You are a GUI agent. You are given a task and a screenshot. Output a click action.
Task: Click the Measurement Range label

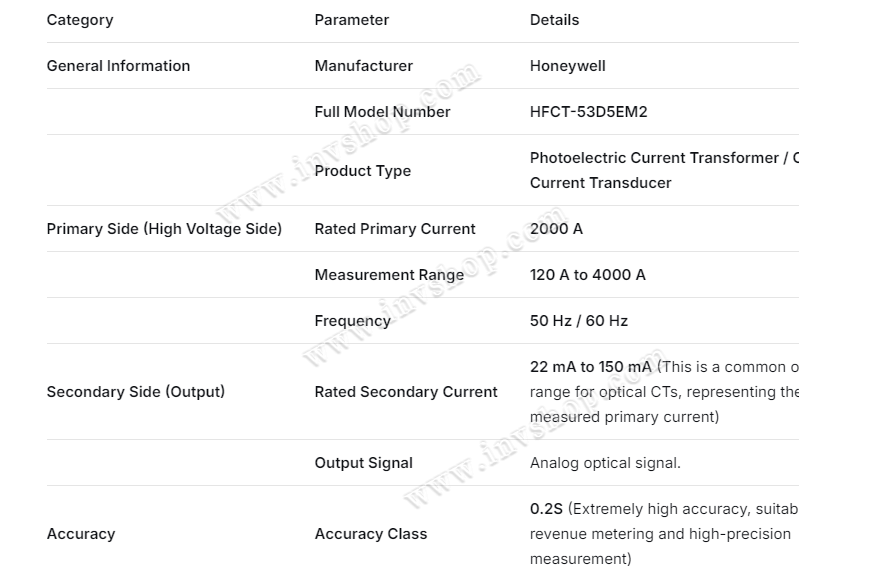[389, 275]
